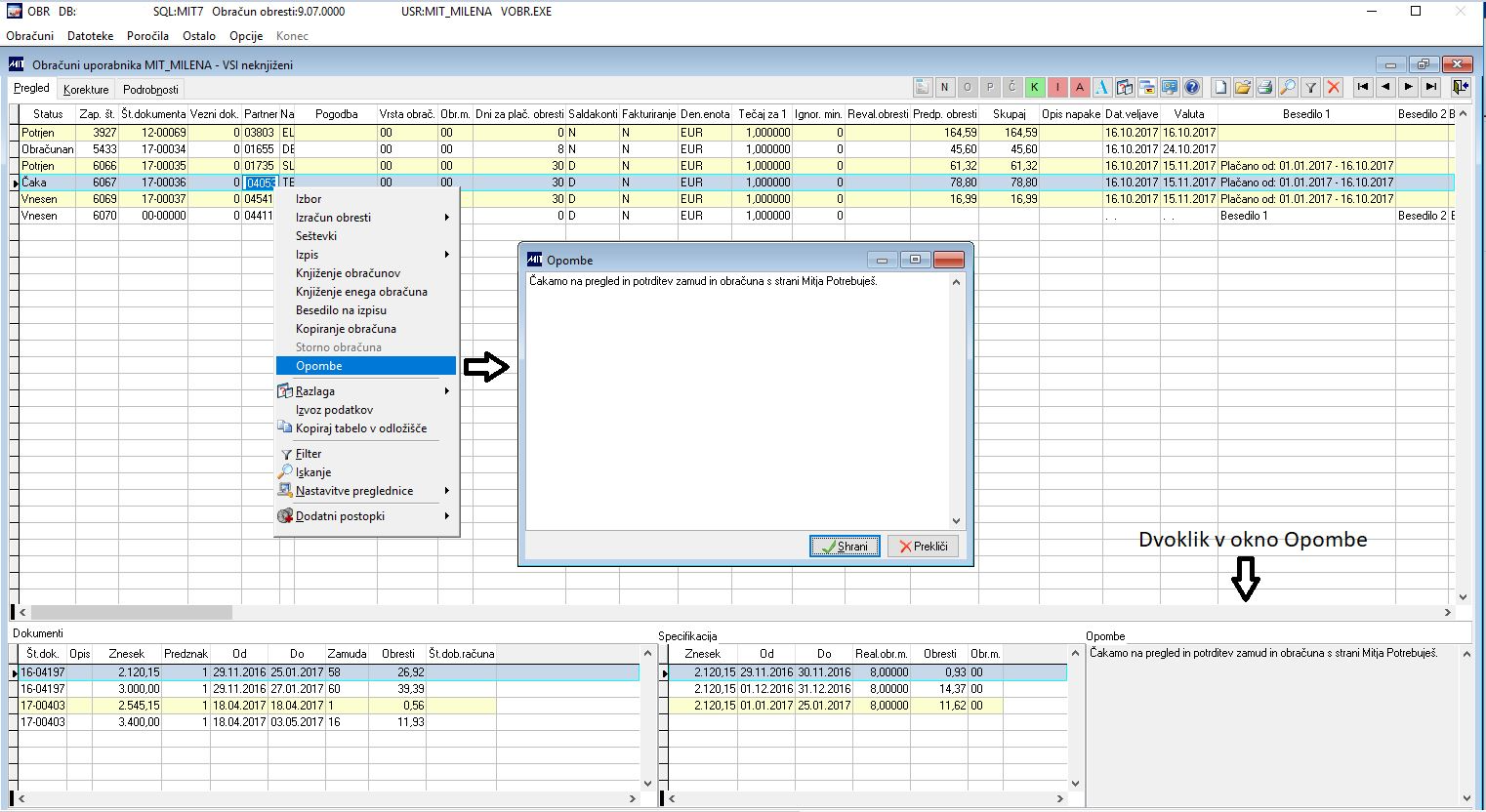Select Kopiranje obračuna from context menu
The width and height of the screenshot is (1486, 812).
(346, 329)
